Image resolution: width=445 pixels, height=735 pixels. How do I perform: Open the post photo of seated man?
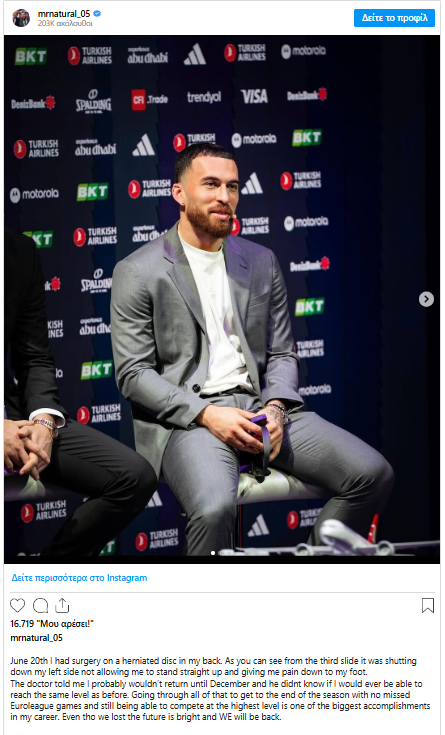(x=222, y=299)
